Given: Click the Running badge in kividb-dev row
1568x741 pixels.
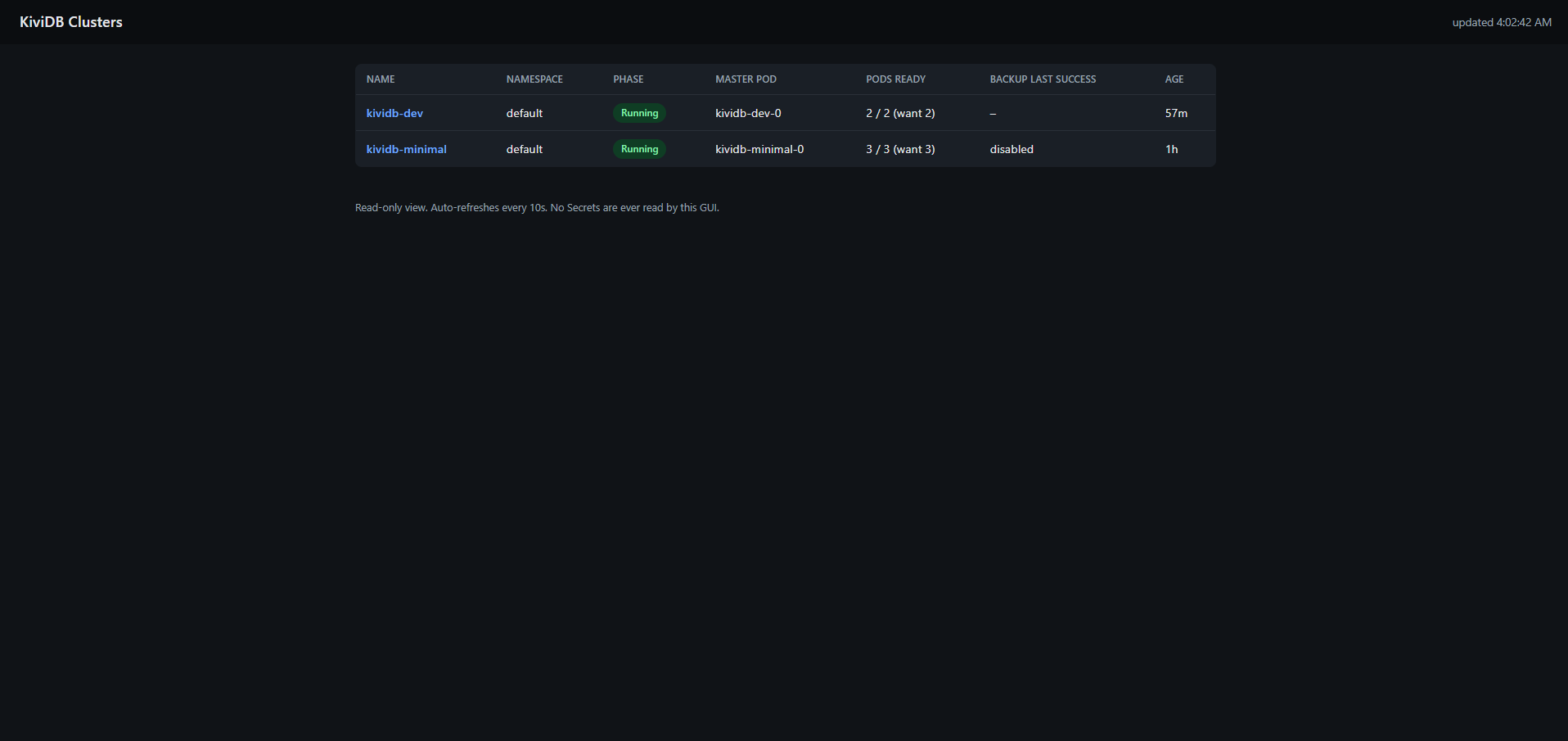Looking at the screenshot, I should click(x=639, y=113).
